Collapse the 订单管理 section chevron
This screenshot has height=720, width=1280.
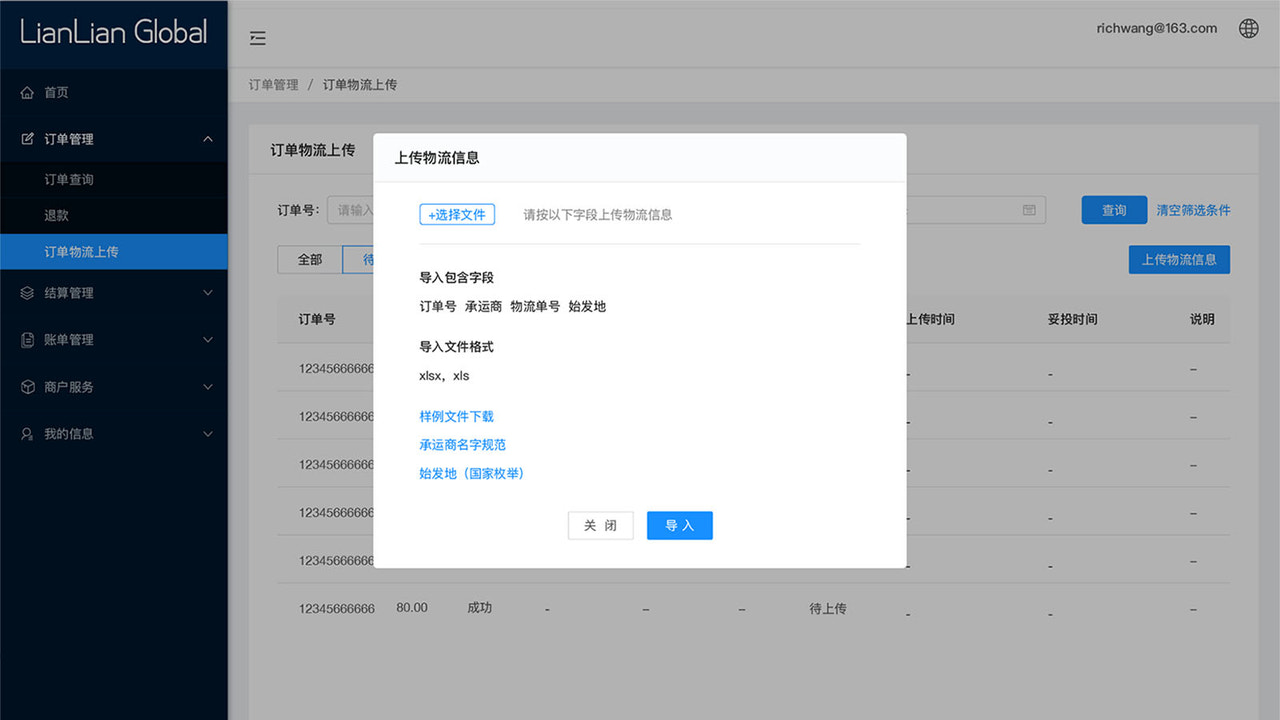click(208, 139)
